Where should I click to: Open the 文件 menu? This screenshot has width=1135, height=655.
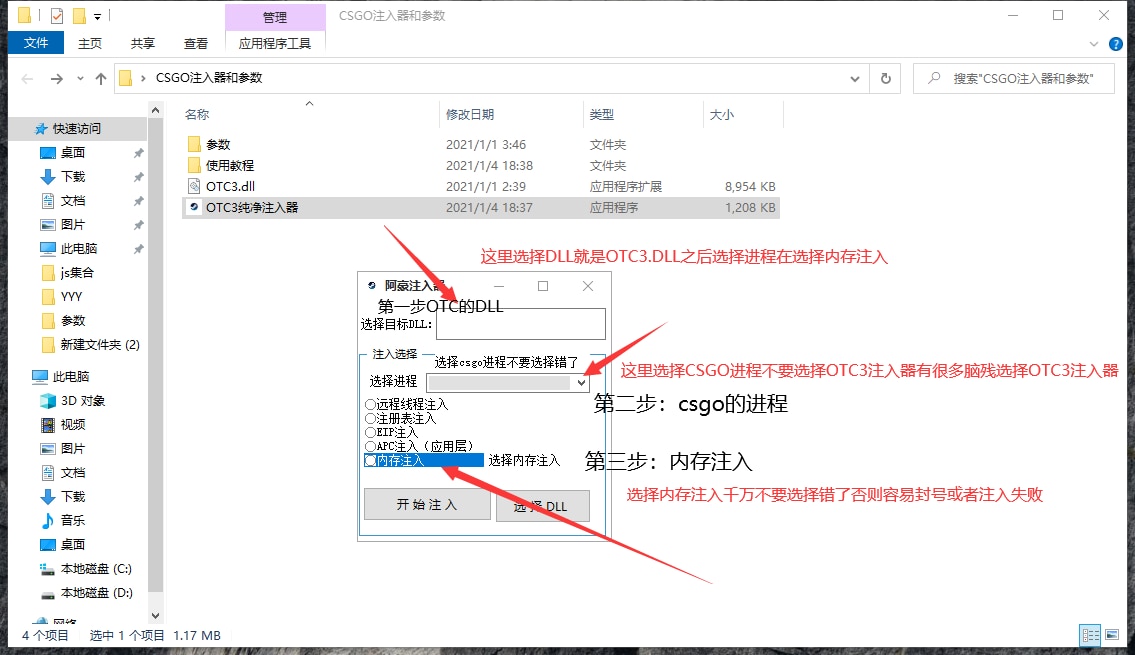coord(35,43)
